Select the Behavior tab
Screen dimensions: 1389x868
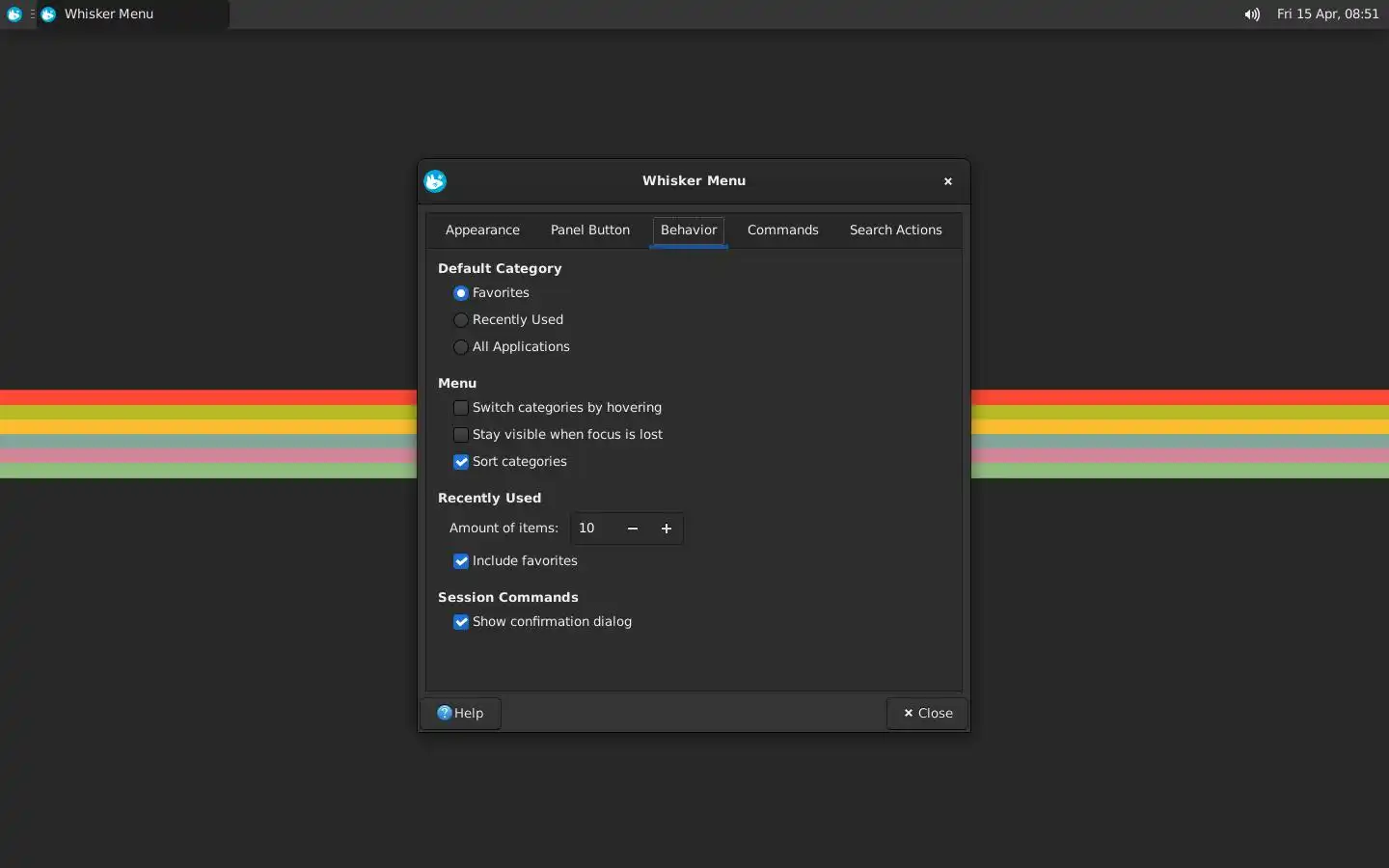pyautogui.click(x=689, y=231)
